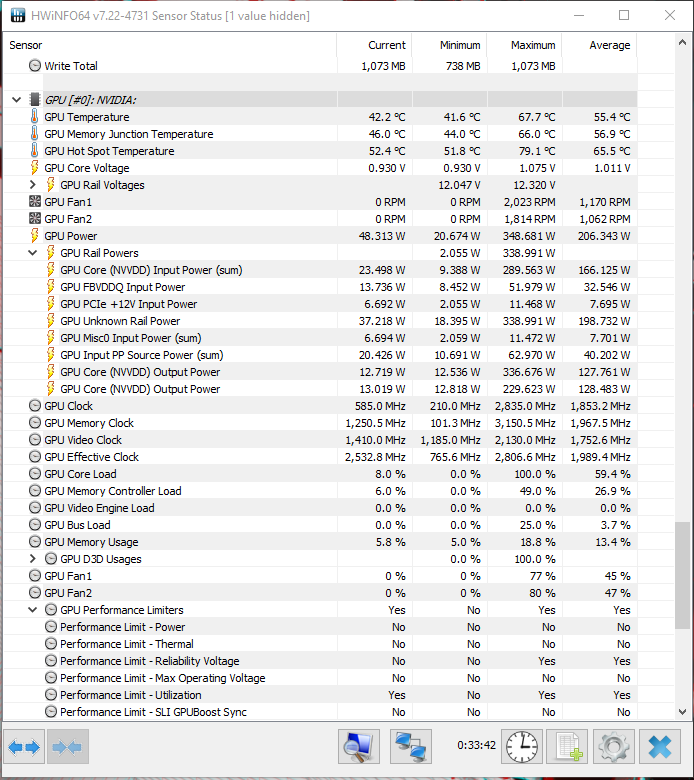Select the GPU Misc0 Input Power (sum) row
Image resolution: width=694 pixels, height=780 pixels.
(320, 338)
